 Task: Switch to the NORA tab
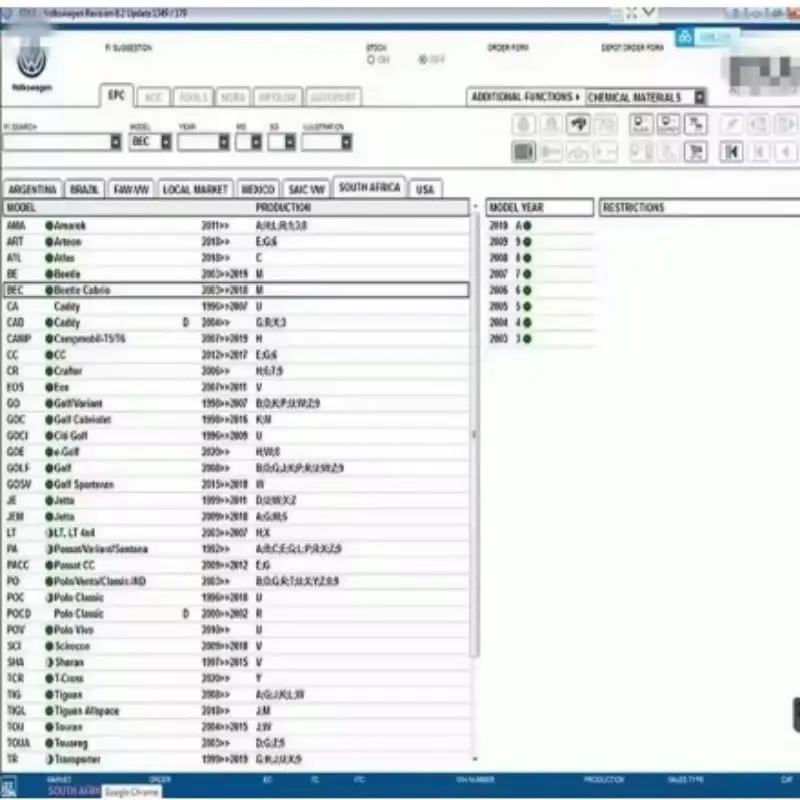232,97
